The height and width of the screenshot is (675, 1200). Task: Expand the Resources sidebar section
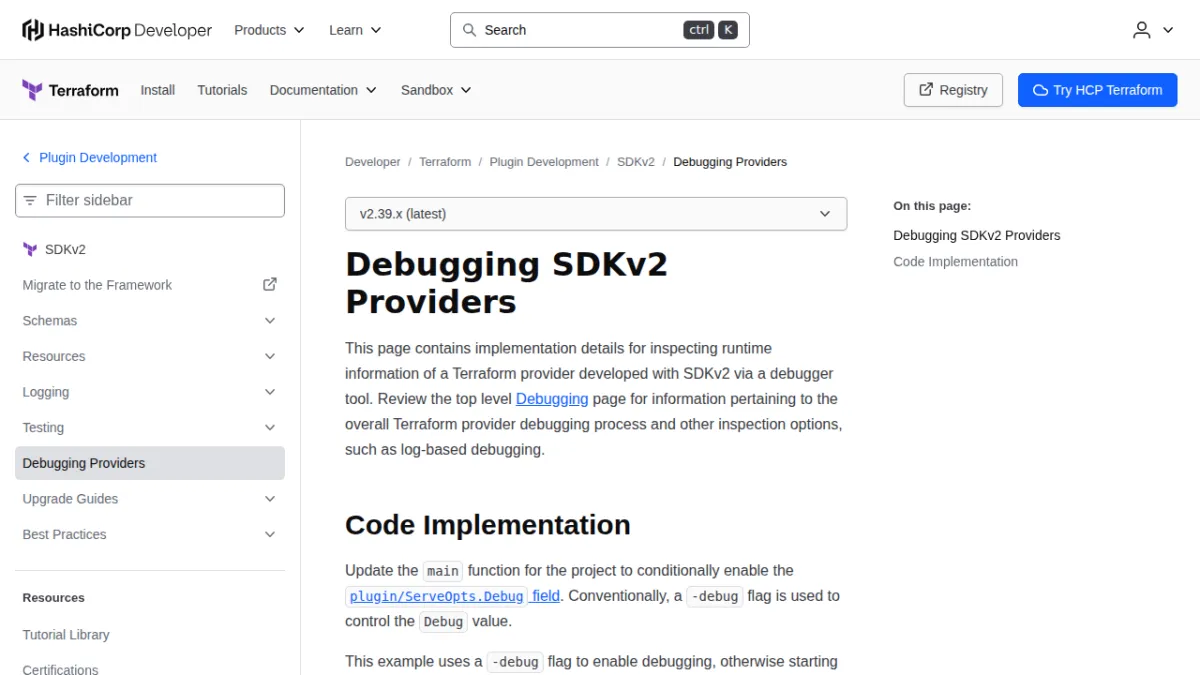(150, 356)
